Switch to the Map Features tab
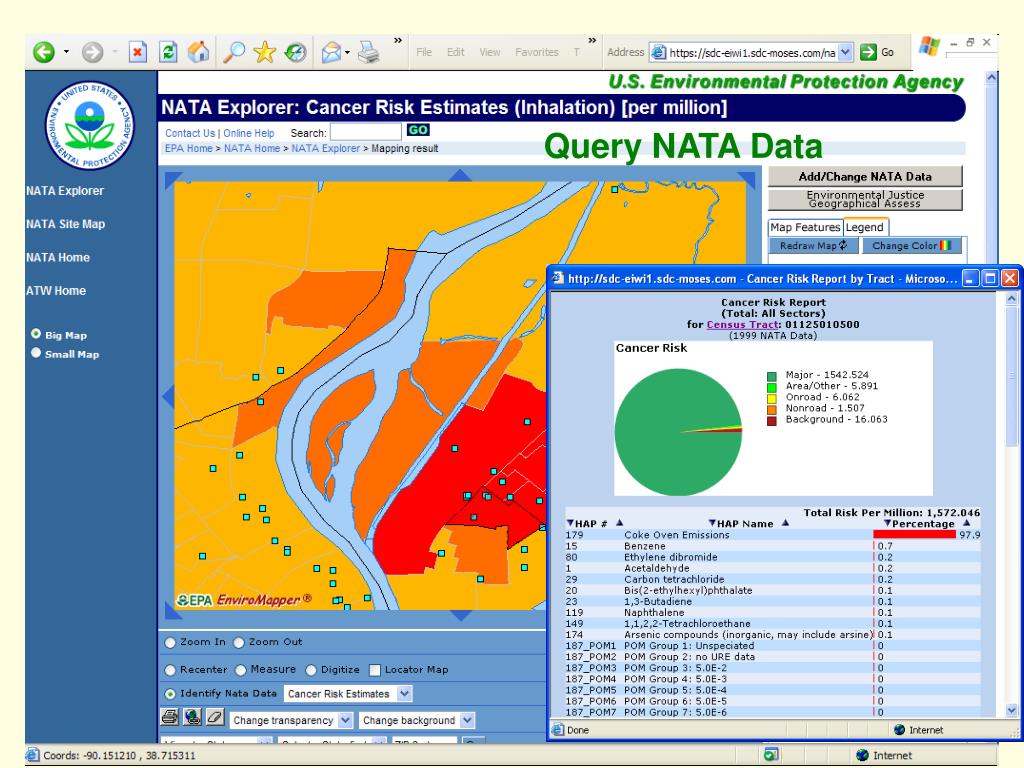Viewport: 1024px width, 768px height. [x=805, y=227]
